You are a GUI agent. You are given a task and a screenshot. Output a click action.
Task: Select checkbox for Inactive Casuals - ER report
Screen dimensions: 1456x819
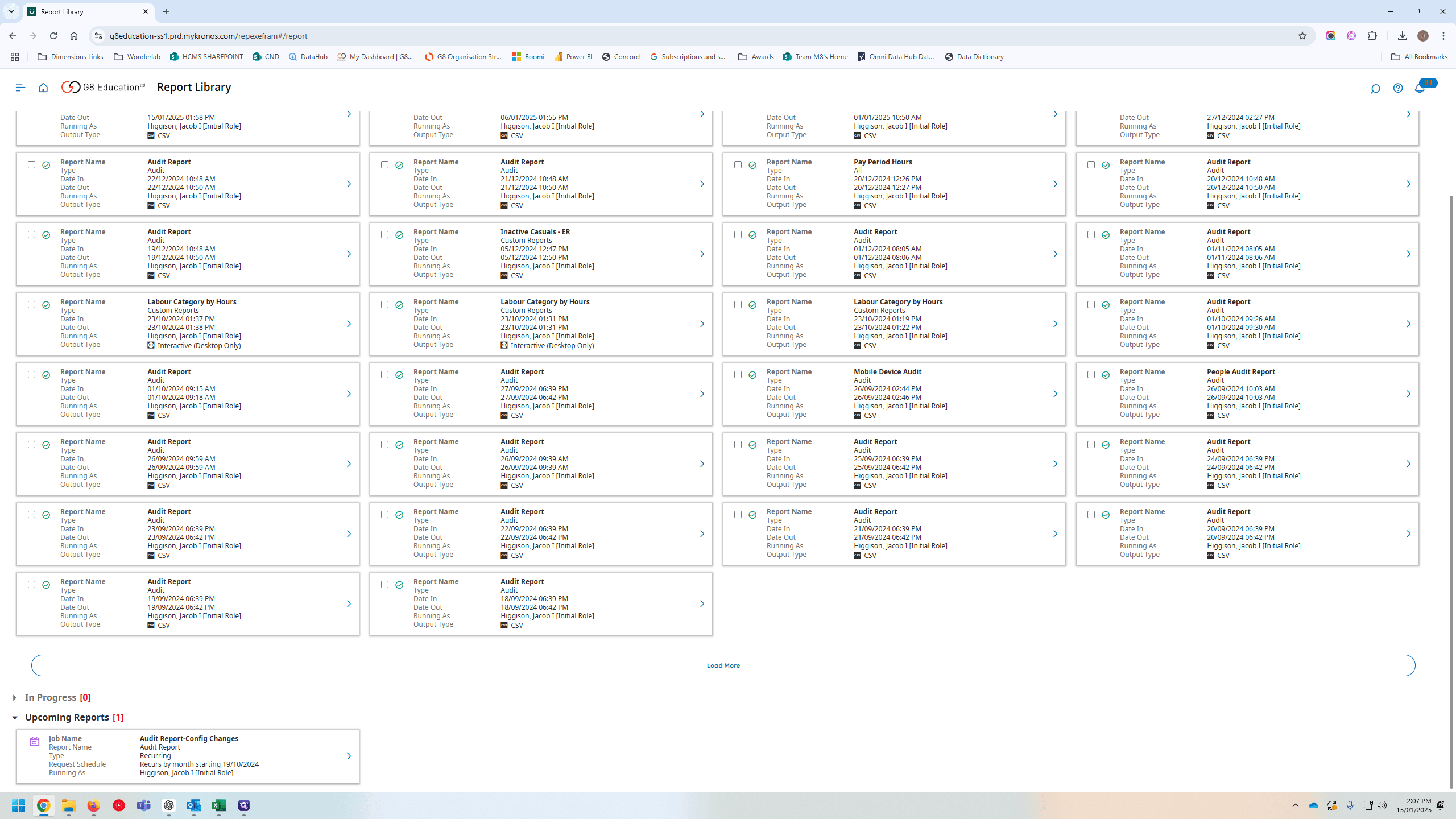384,235
